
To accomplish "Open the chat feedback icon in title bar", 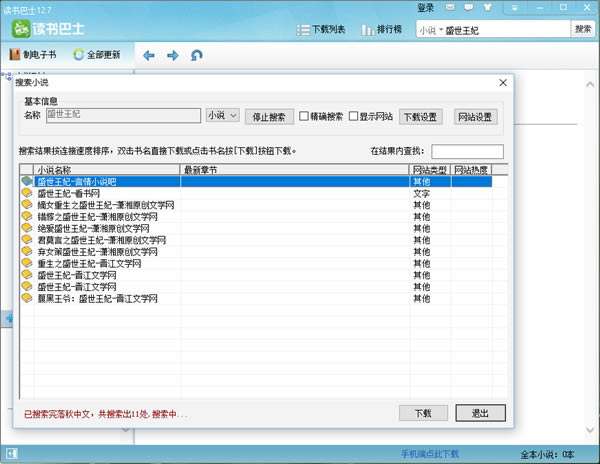I will coord(469,7).
